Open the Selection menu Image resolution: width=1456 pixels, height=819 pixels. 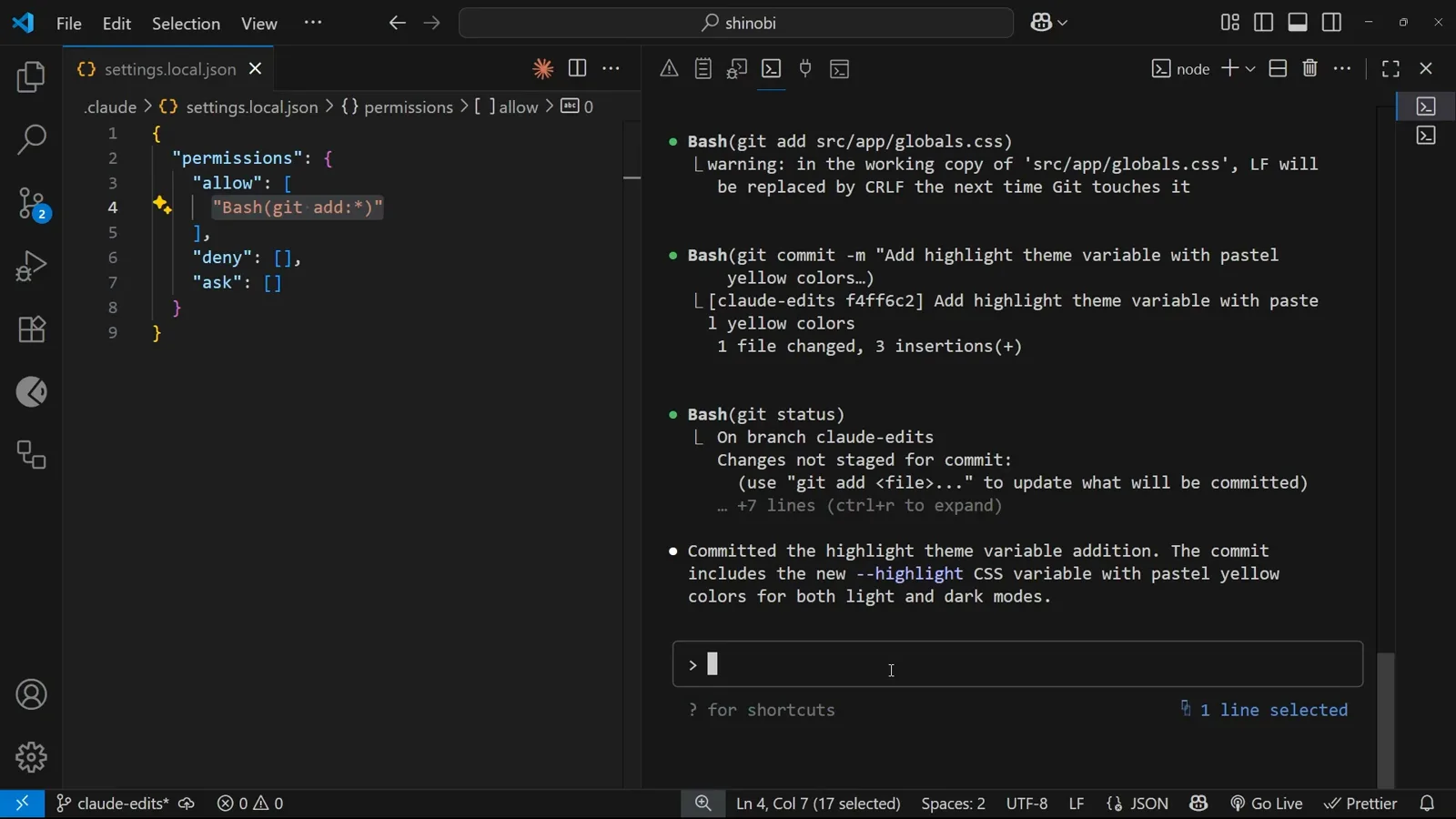point(186,24)
